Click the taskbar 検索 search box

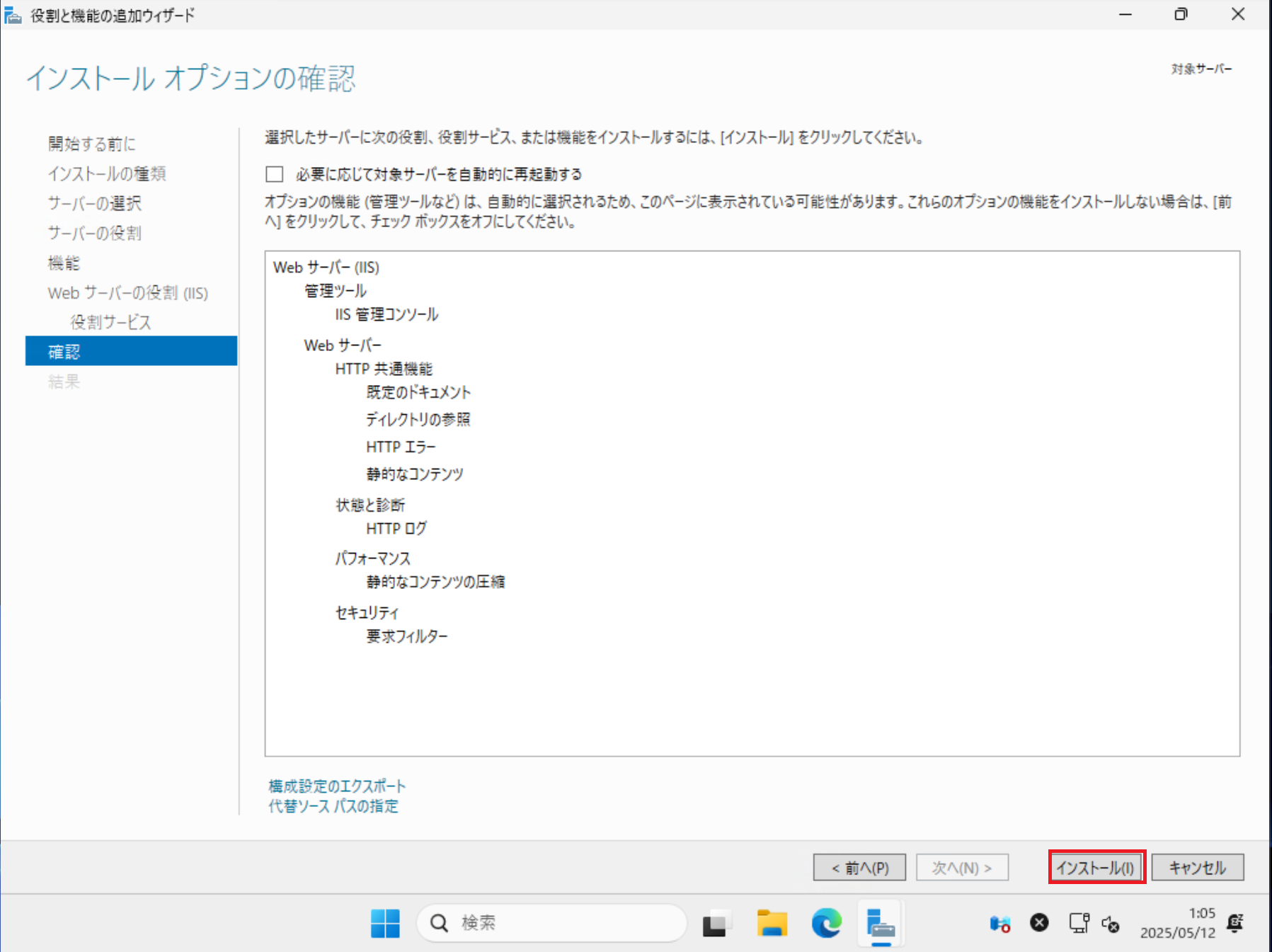tap(551, 923)
